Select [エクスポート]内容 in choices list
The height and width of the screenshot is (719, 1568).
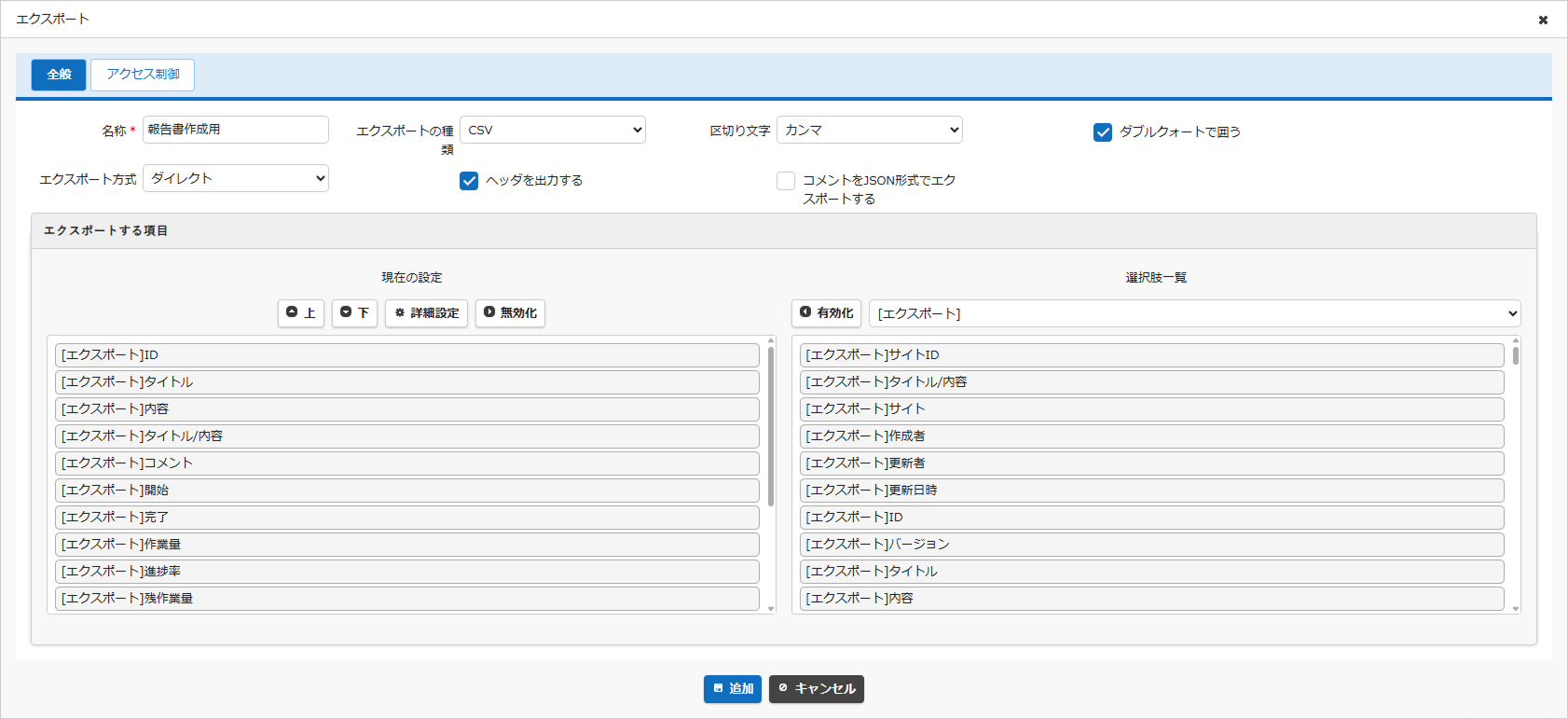pyautogui.click(x=1152, y=599)
